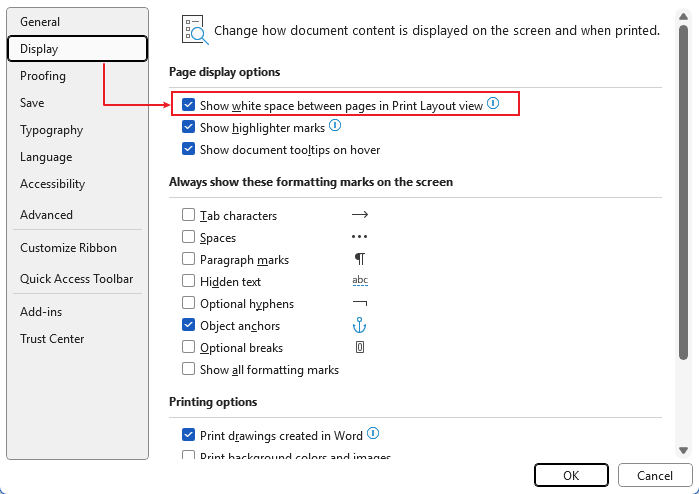The width and height of the screenshot is (699, 494).
Task: Check the Paragraph marks checkbox
Action: (x=188, y=260)
